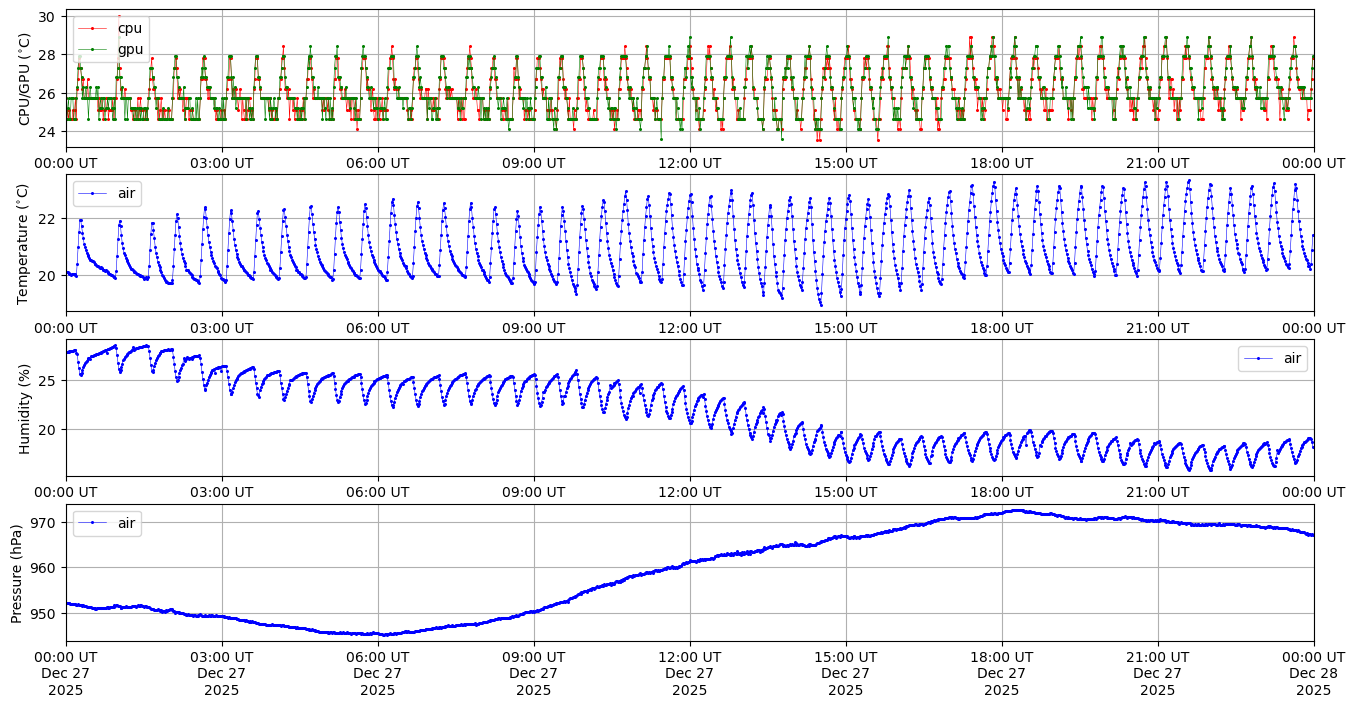The image size is (1355, 707).
Task: Click the Temperature (°C) axis label
Action: click(x=24, y=244)
